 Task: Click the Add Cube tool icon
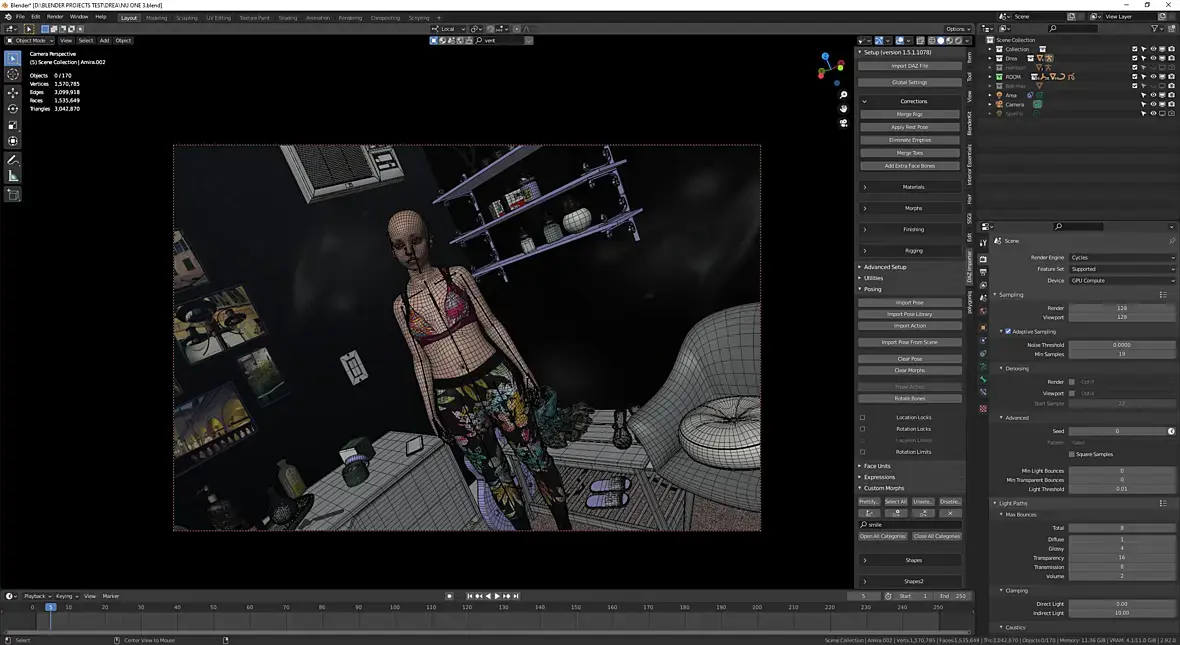(13, 195)
